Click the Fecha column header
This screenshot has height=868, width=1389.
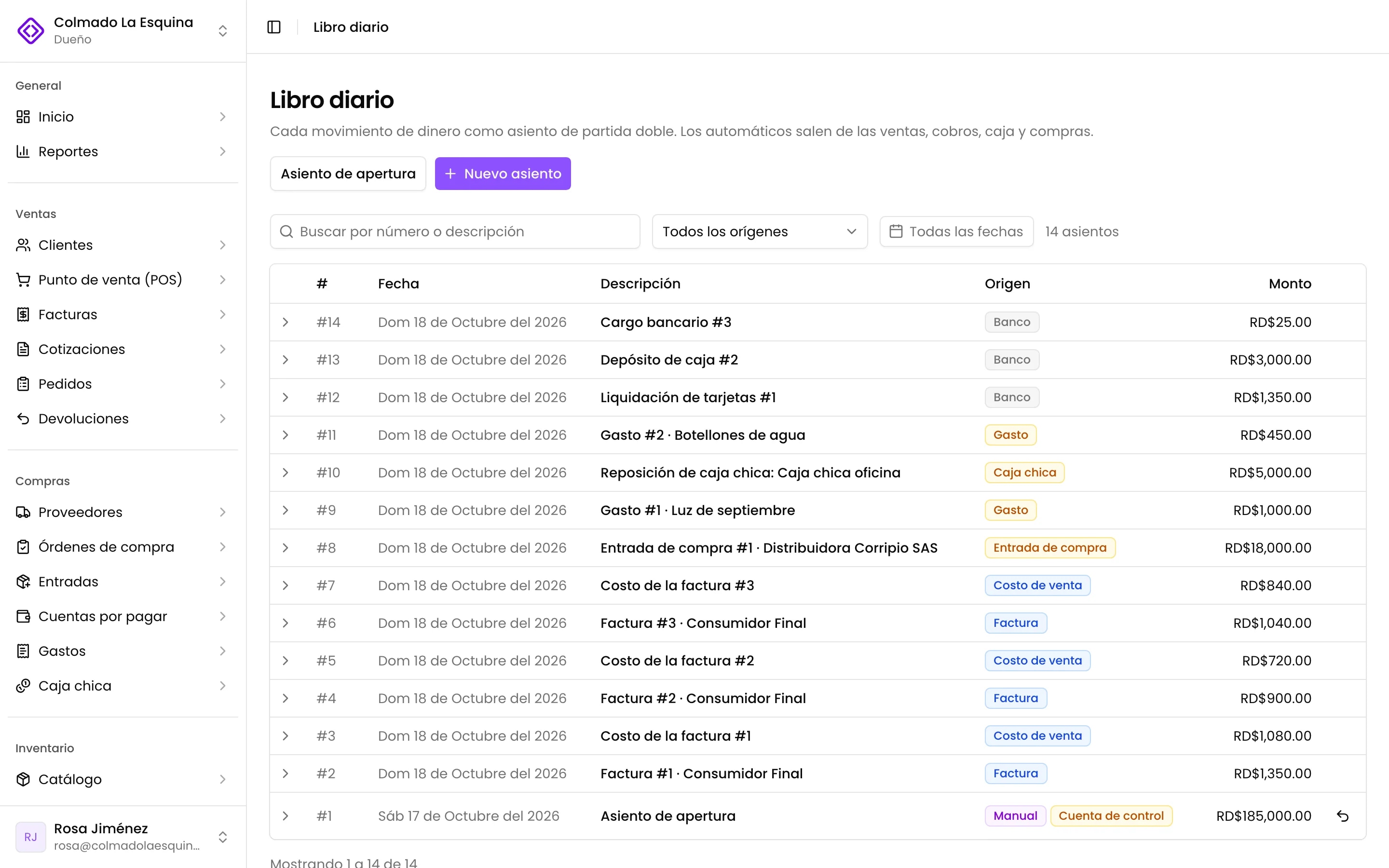coord(398,284)
